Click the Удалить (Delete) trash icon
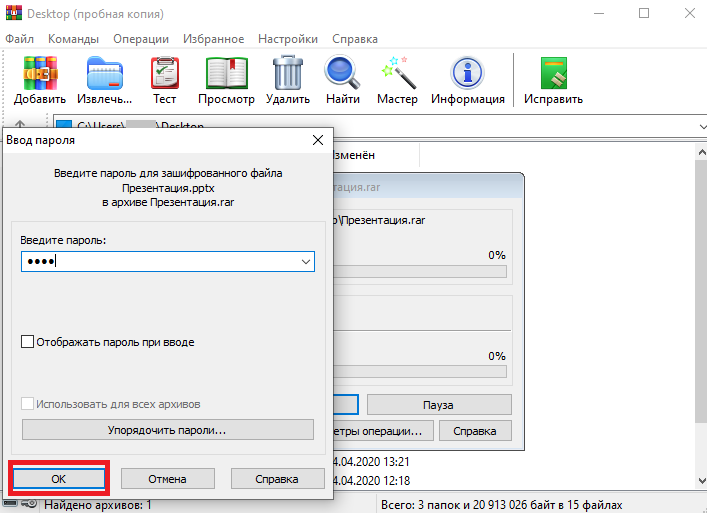707x513 pixels. coord(288,73)
